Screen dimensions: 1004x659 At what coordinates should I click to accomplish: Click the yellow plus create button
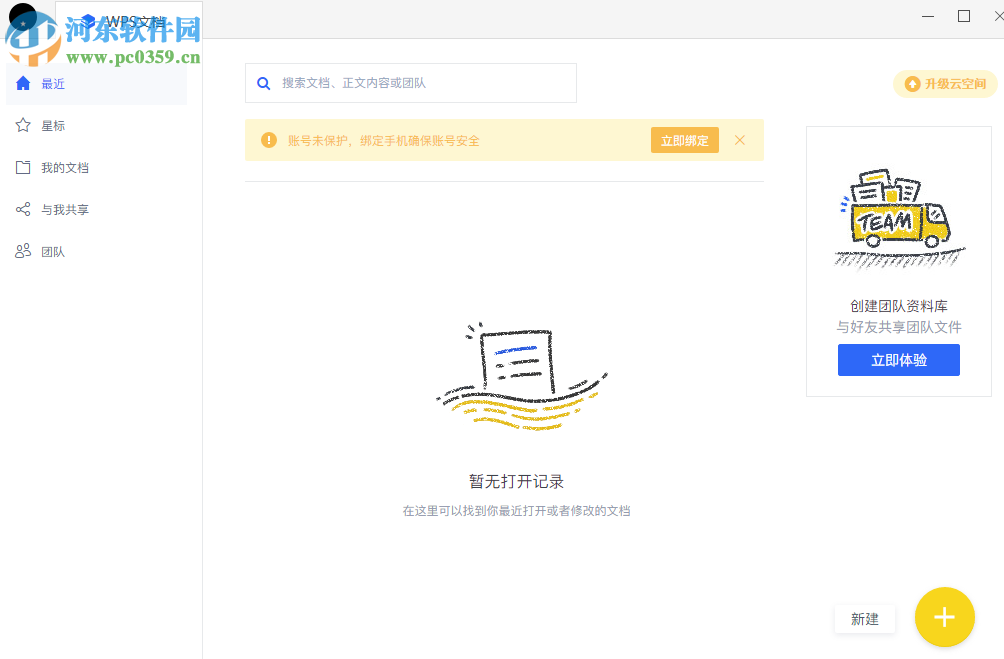(944, 617)
